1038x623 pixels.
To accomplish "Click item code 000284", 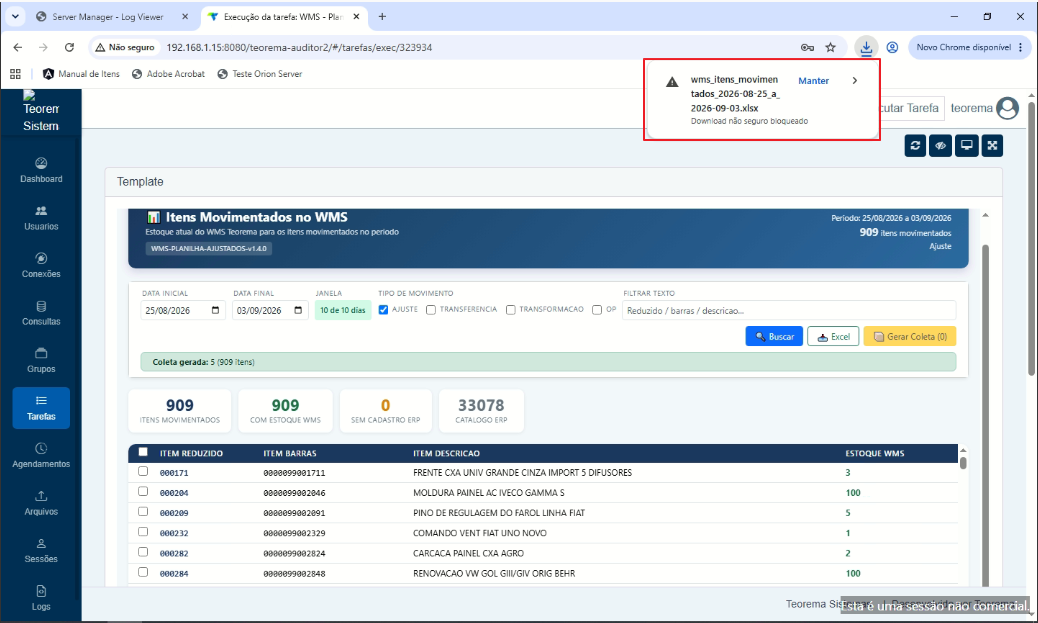I will (174, 574).
